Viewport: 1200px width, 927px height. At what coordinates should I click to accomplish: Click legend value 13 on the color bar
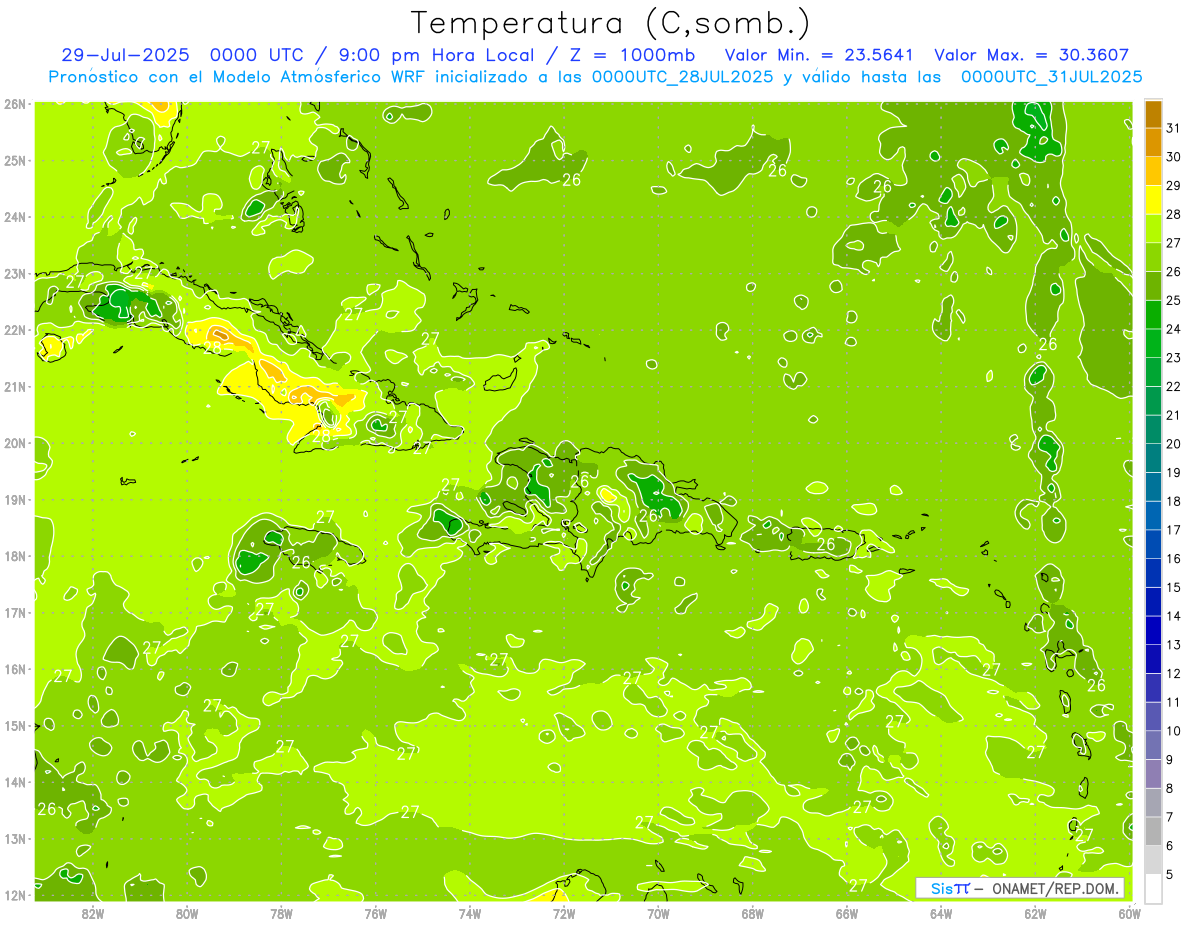[1174, 645]
